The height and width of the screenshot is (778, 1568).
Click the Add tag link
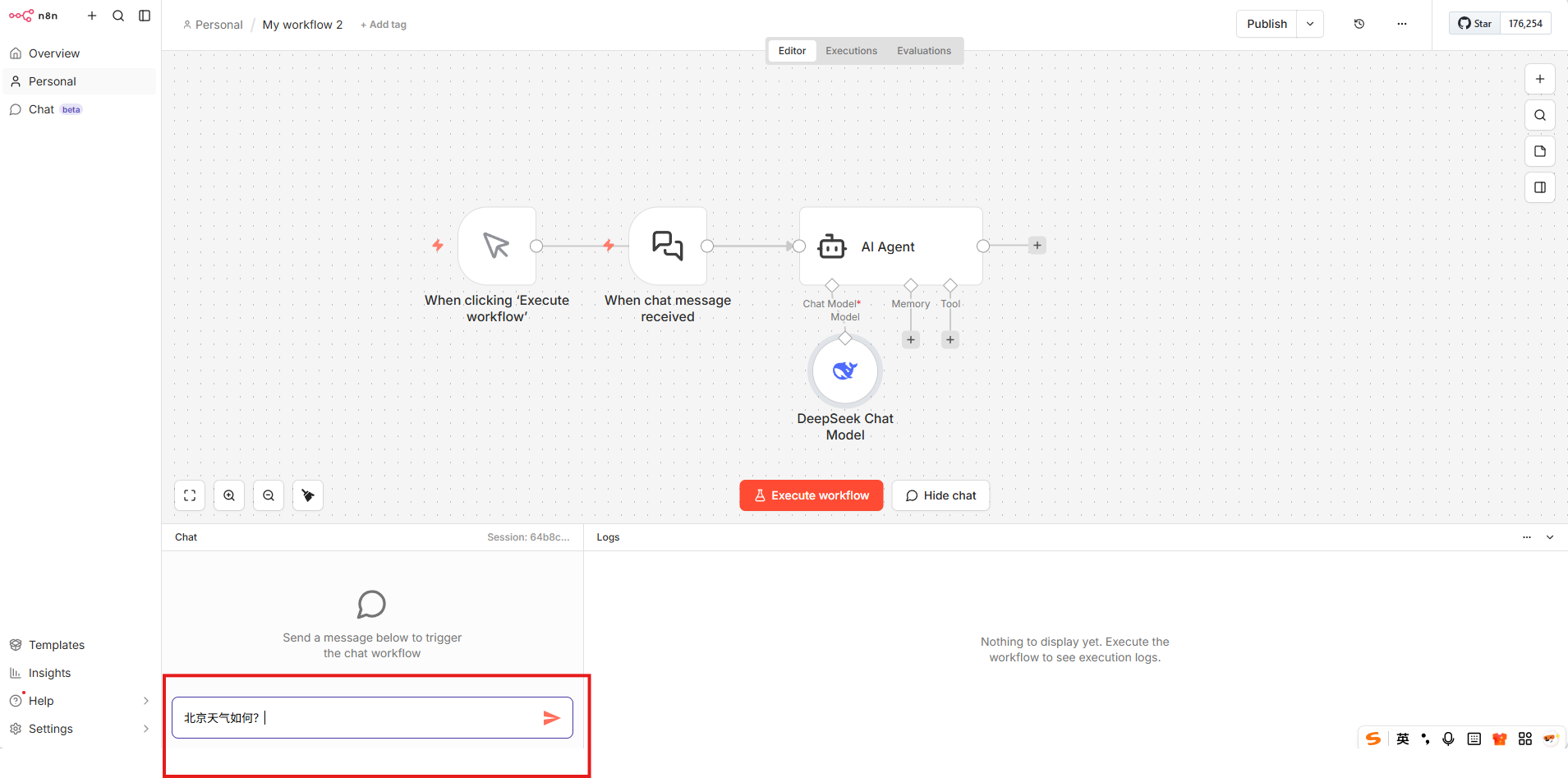pos(384,25)
